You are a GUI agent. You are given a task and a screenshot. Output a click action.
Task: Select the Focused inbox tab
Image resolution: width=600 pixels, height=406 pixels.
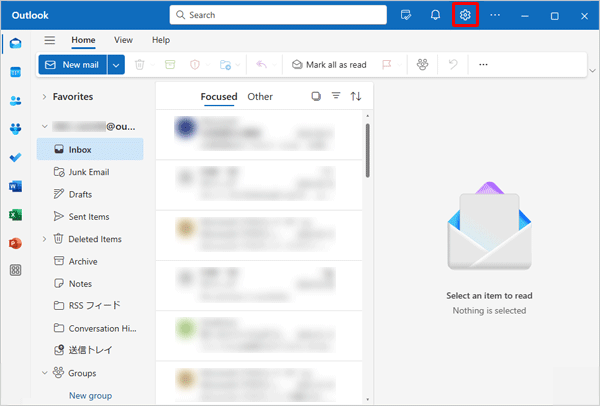point(219,96)
